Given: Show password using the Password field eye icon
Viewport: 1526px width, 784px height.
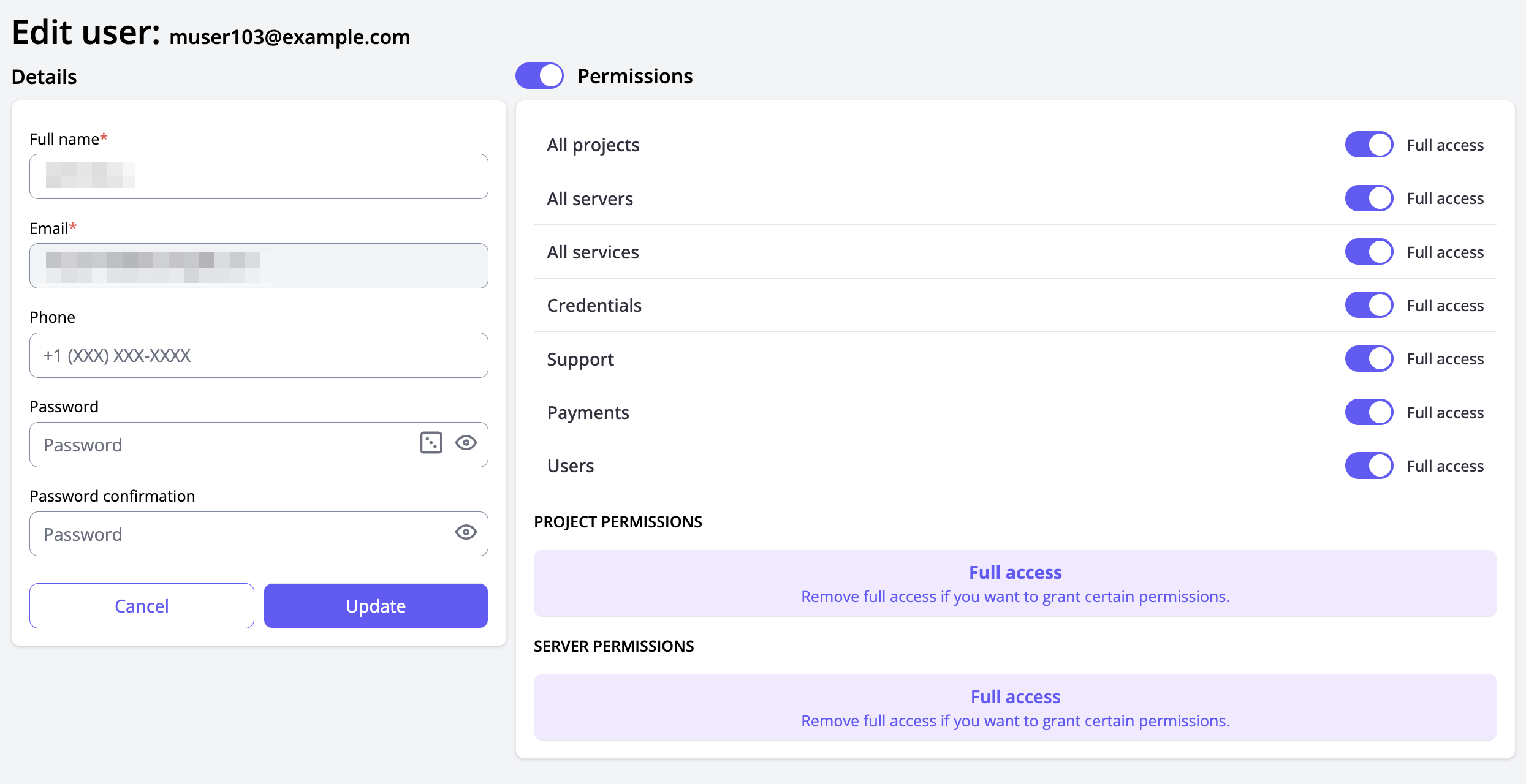Looking at the screenshot, I should [466, 443].
